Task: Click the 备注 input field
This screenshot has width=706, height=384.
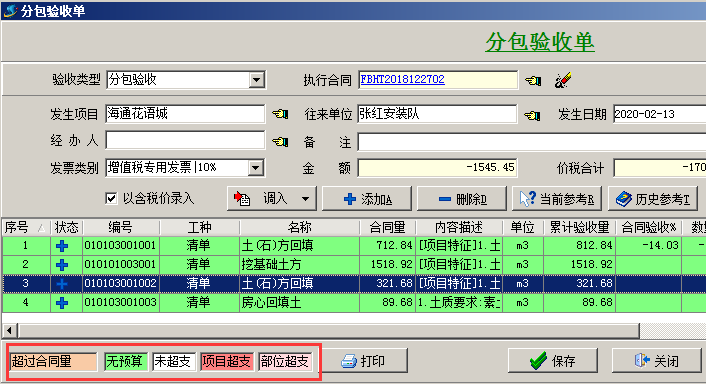Action: pos(532,142)
